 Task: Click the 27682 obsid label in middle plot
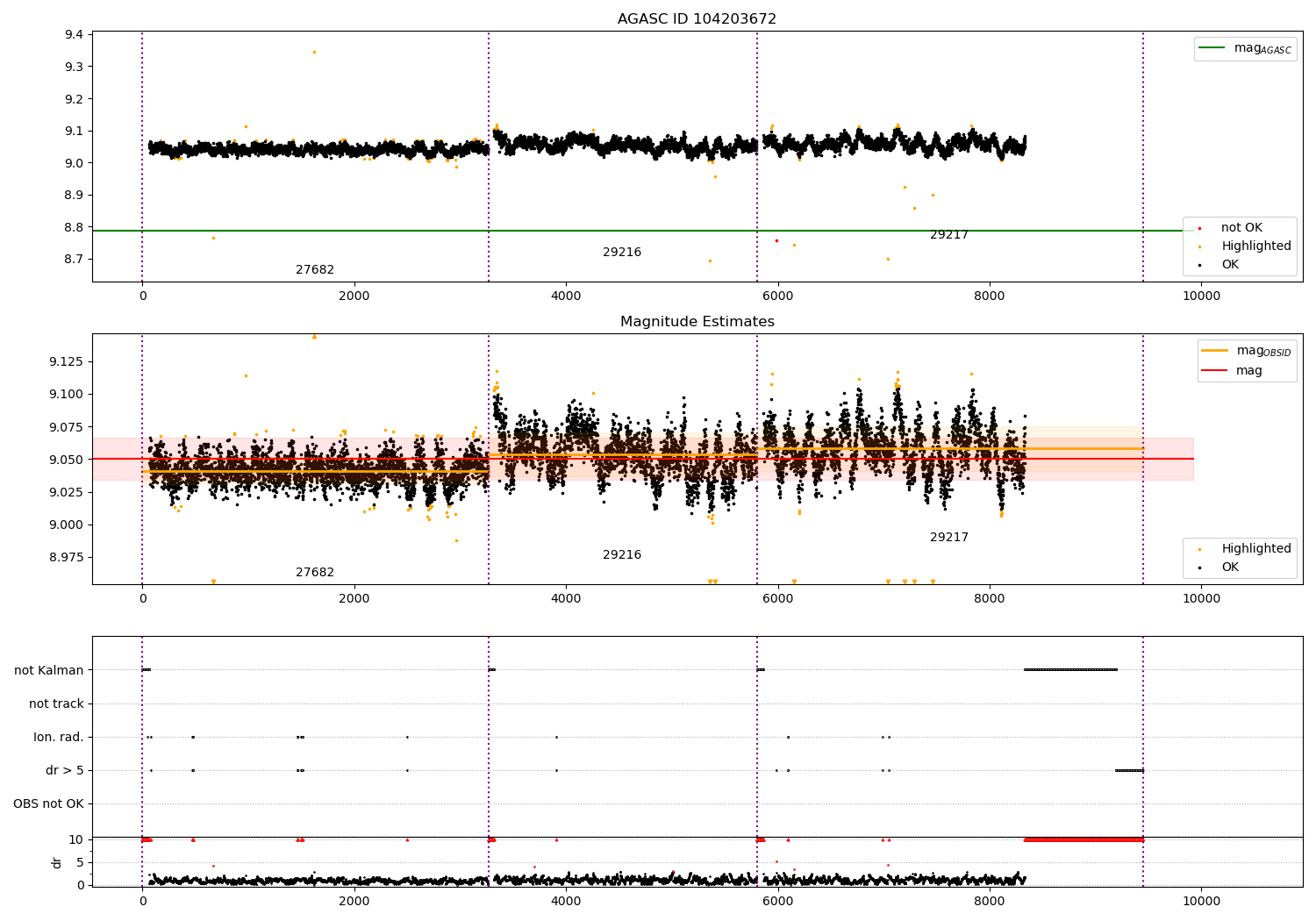tap(315, 573)
